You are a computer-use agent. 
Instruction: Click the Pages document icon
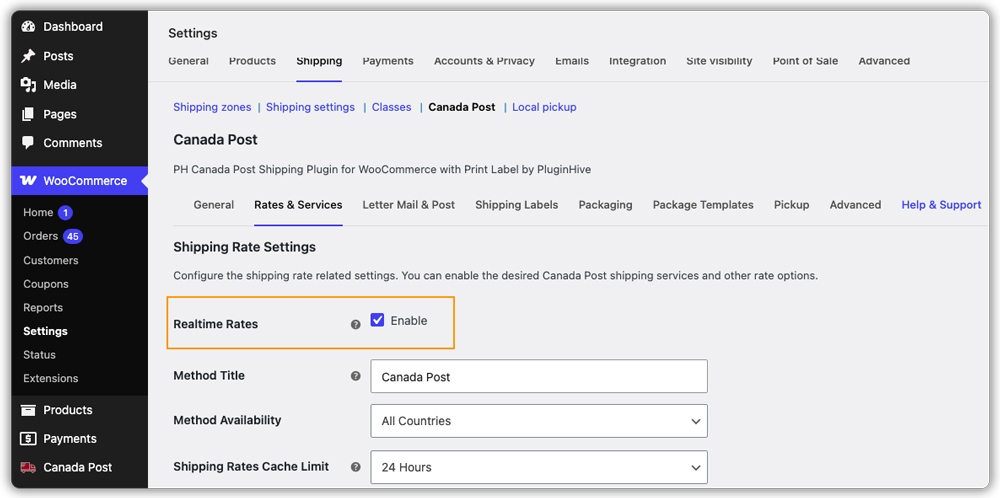click(28, 114)
